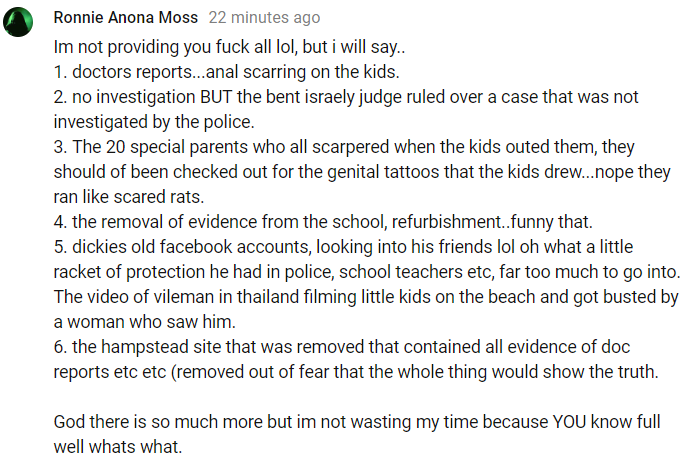Viewport: 699px width, 458px height.
Task: Click the line starting 'God there is so much'
Action: (x=357, y=421)
